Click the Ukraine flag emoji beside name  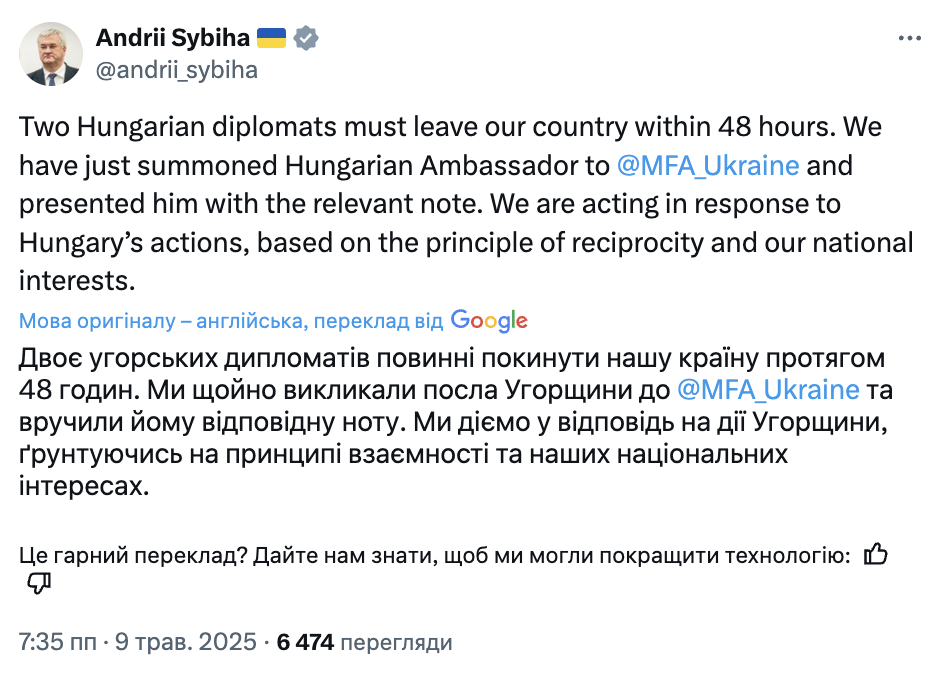(271, 39)
